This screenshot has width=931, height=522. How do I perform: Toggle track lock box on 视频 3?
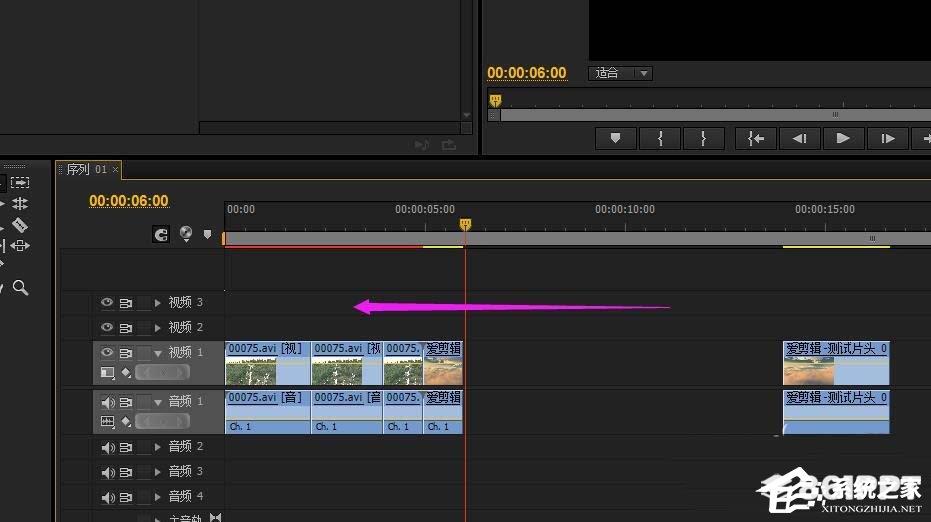click(144, 303)
